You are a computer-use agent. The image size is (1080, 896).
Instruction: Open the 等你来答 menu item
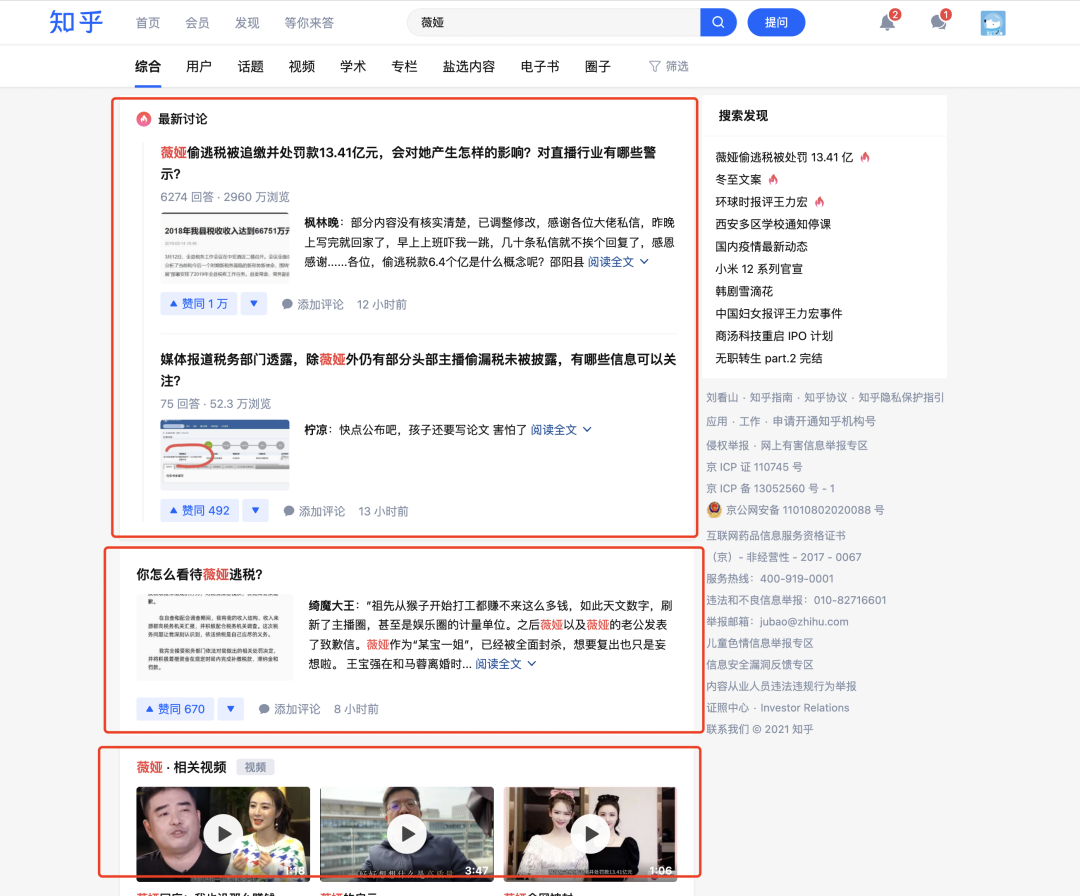tap(309, 22)
